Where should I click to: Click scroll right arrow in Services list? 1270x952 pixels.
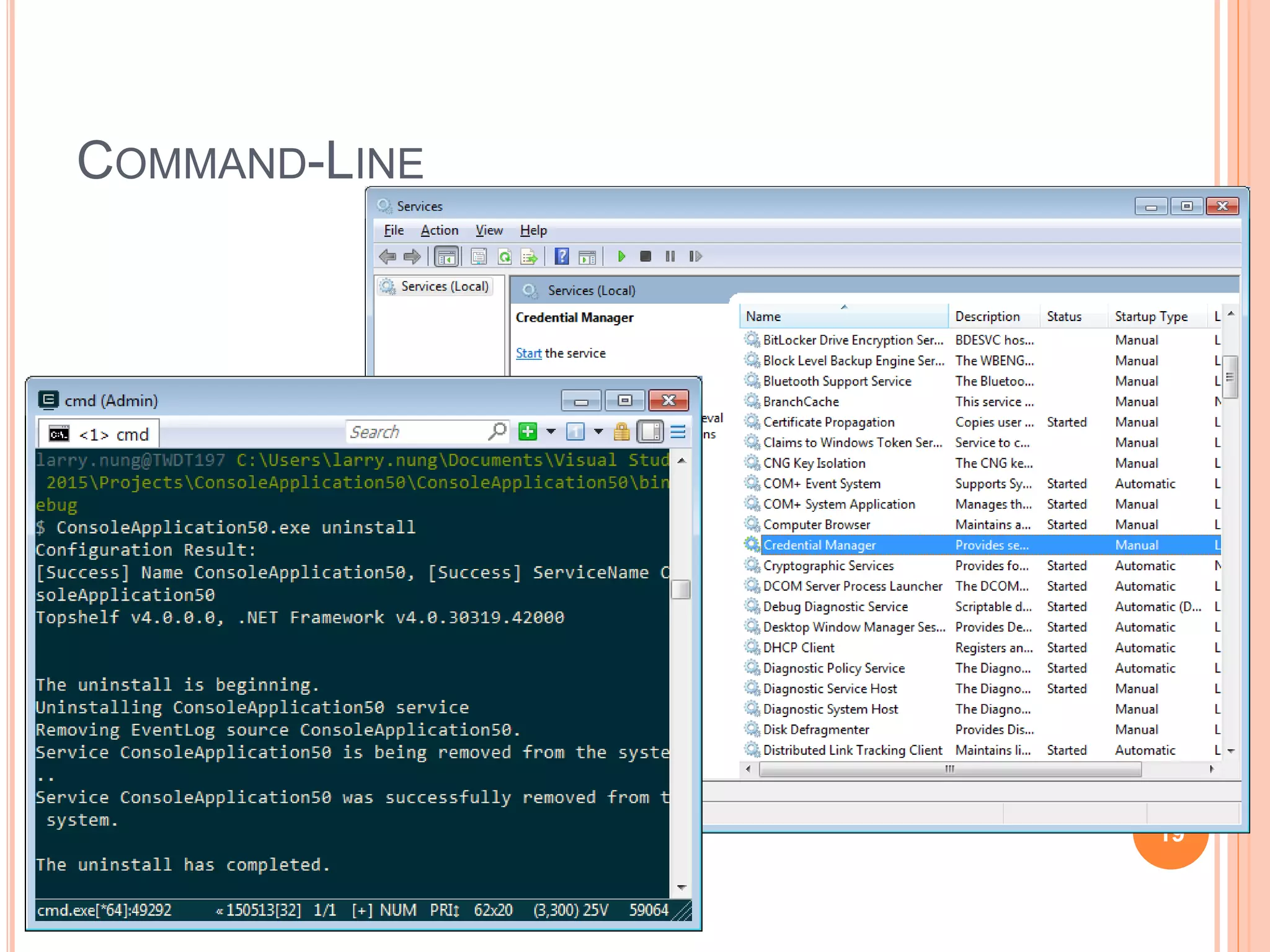point(1212,769)
